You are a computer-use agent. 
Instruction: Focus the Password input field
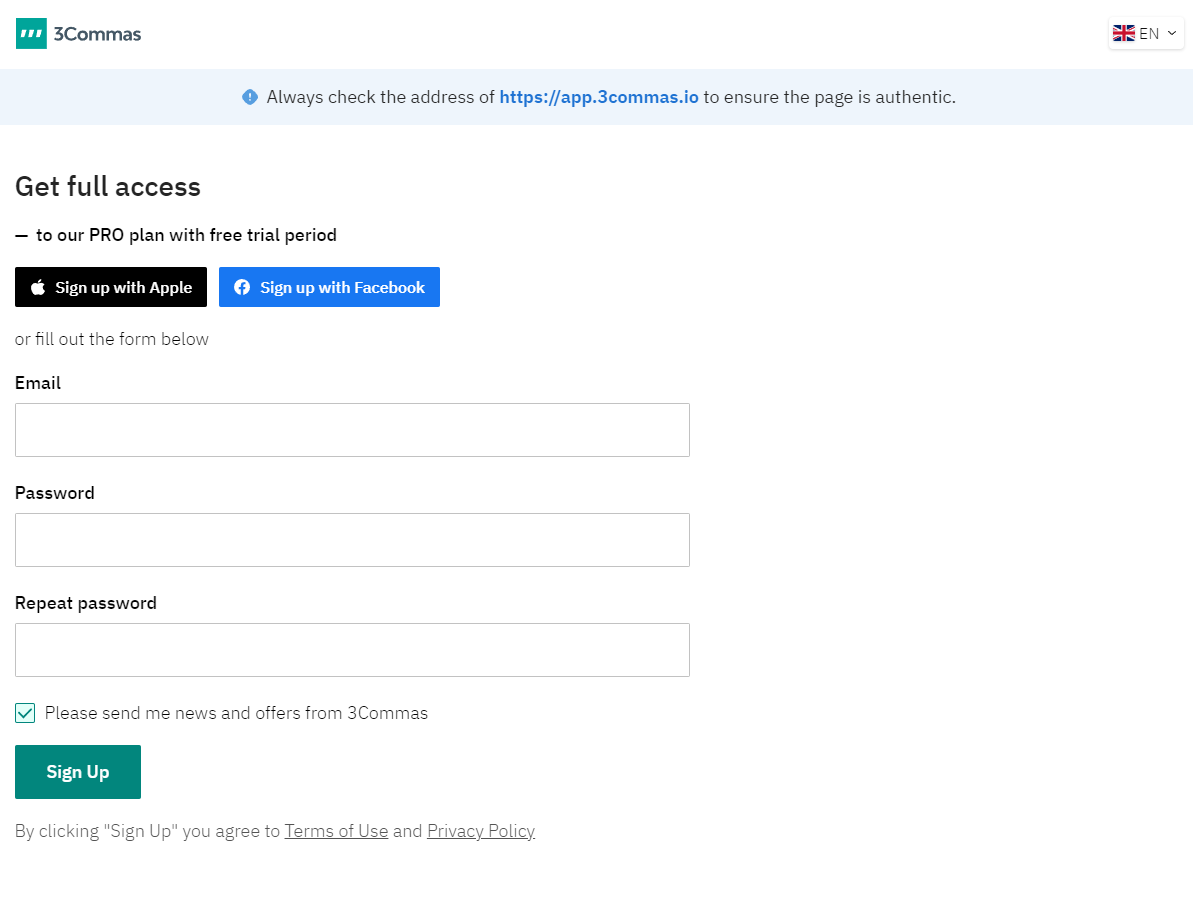(x=352, y=540)
